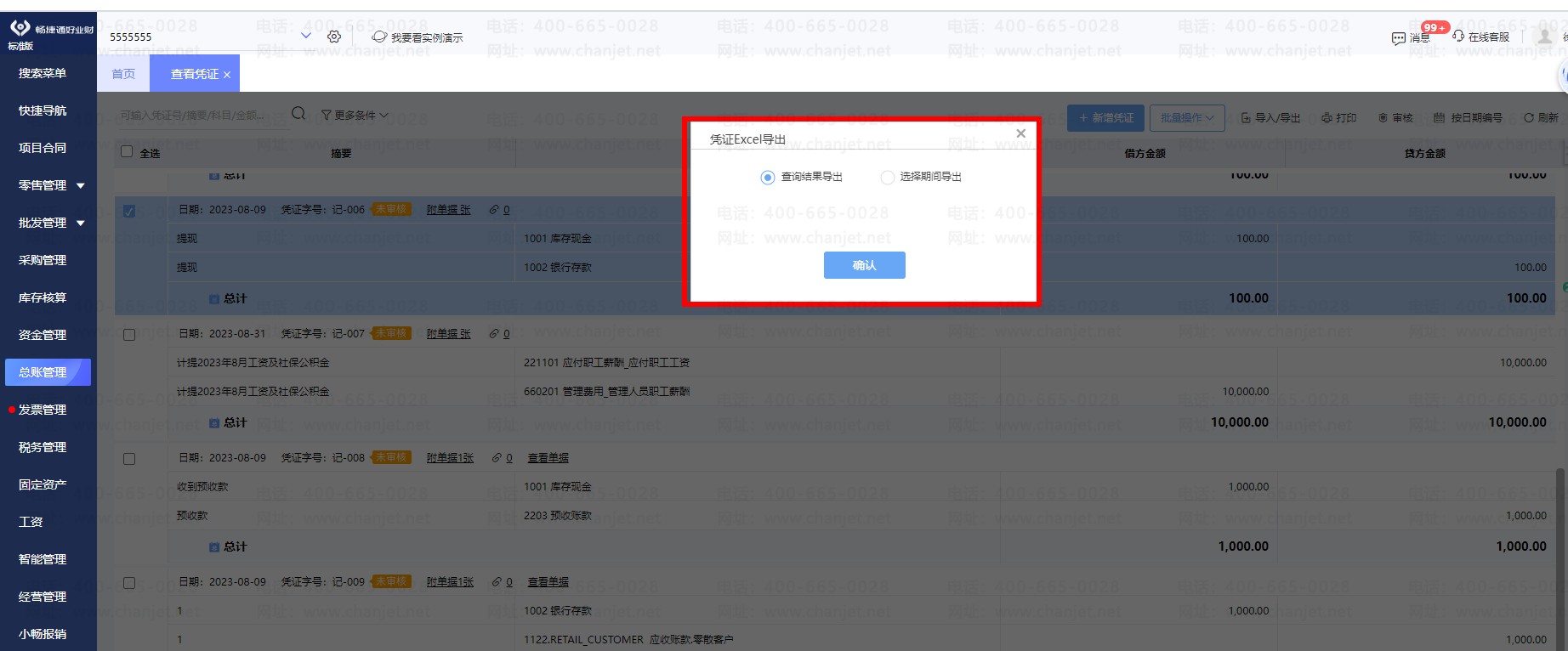
Task: Click the 打印 print icon
Action: point(1327,118)
